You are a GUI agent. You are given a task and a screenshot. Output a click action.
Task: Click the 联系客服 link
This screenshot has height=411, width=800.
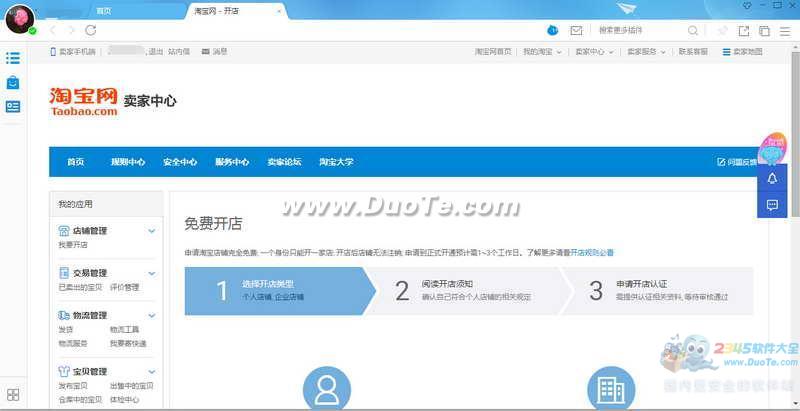point(693,52)
